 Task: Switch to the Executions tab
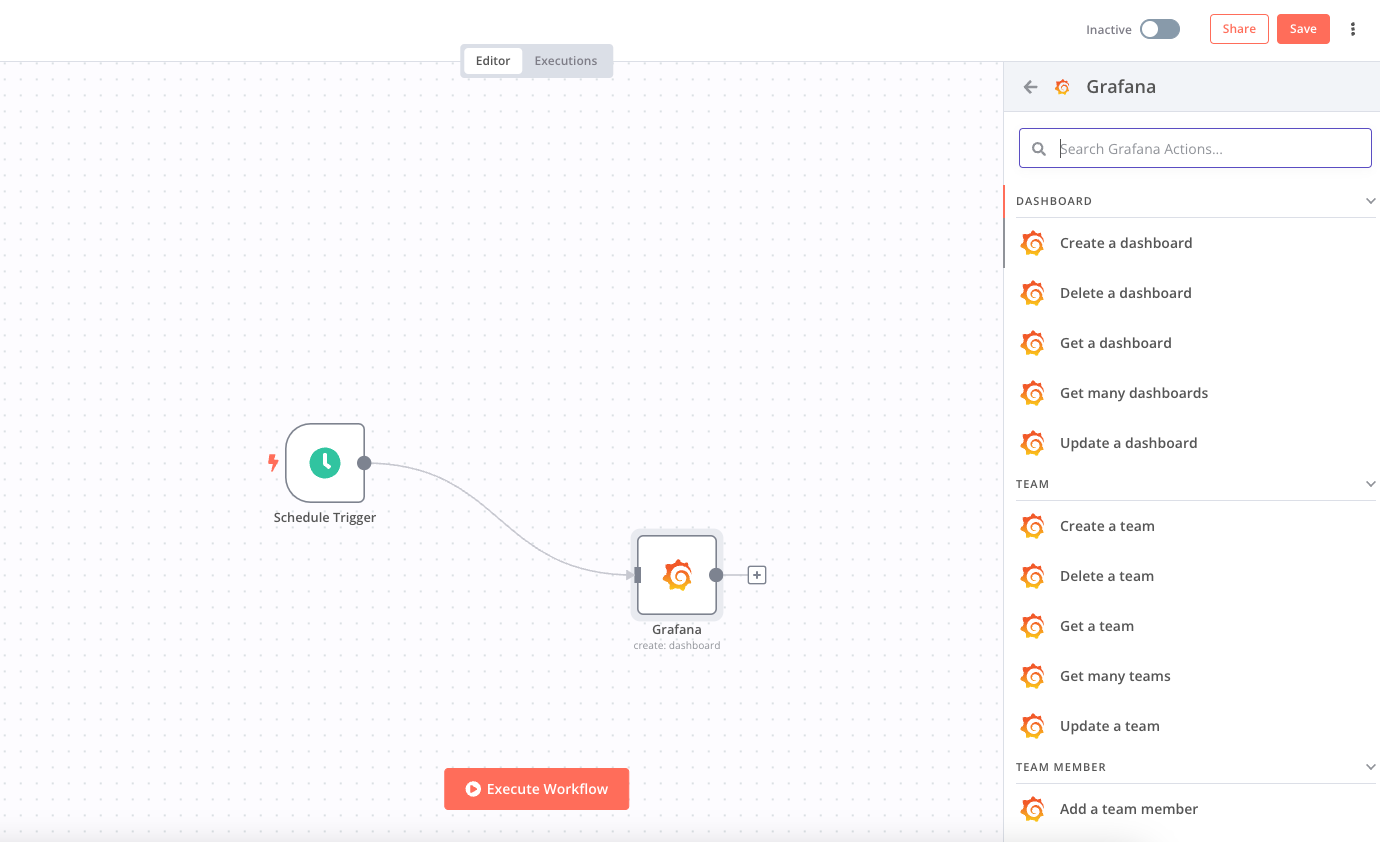565,61
